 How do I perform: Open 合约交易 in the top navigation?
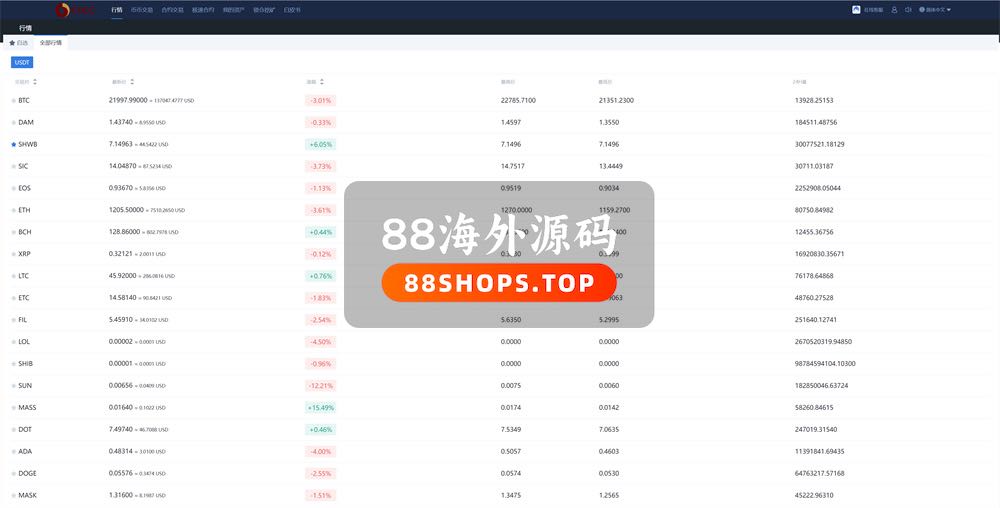173,10
